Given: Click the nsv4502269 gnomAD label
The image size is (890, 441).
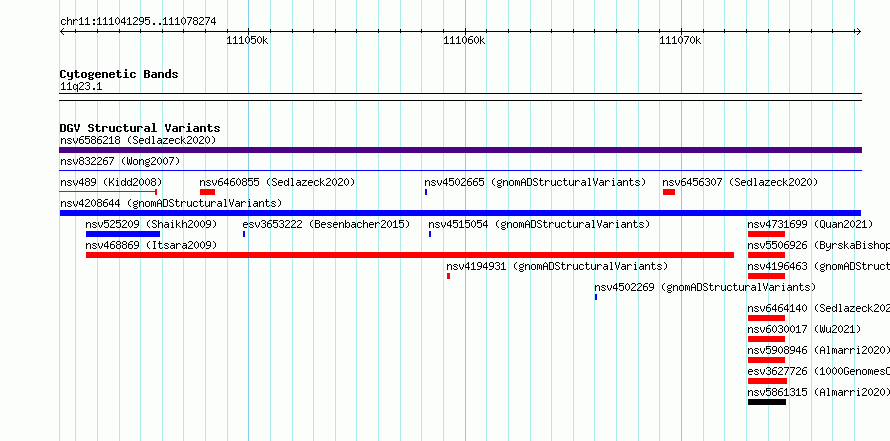Looking at the screenshot, I should click(704, 287).
